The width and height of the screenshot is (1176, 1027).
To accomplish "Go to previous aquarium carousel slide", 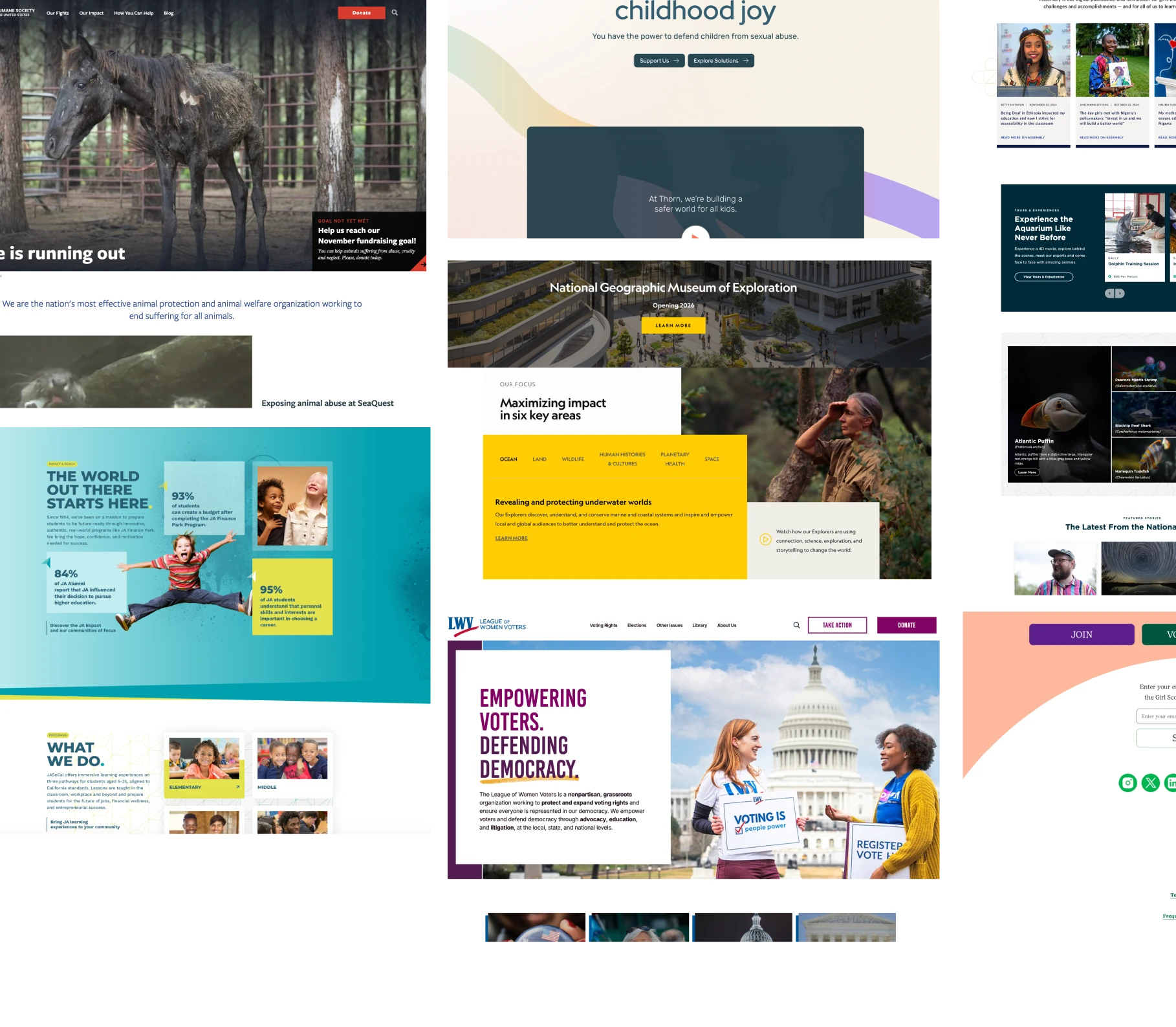I will [1109, 294].
